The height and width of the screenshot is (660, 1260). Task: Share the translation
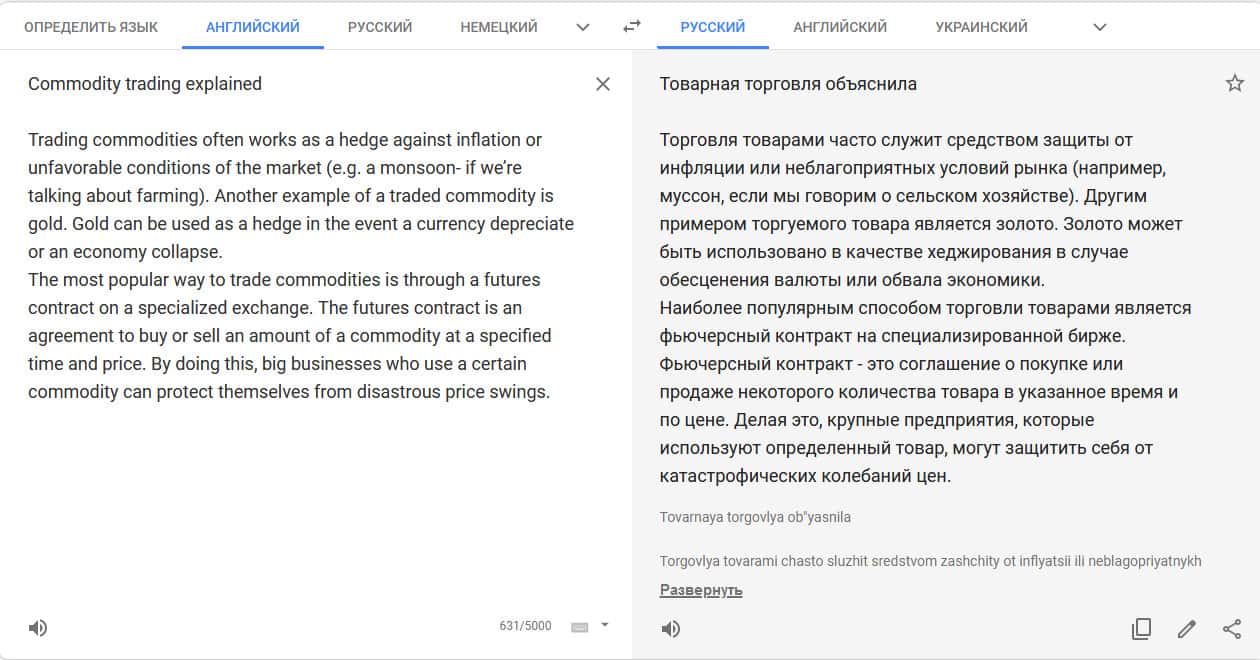[1232, 629]
